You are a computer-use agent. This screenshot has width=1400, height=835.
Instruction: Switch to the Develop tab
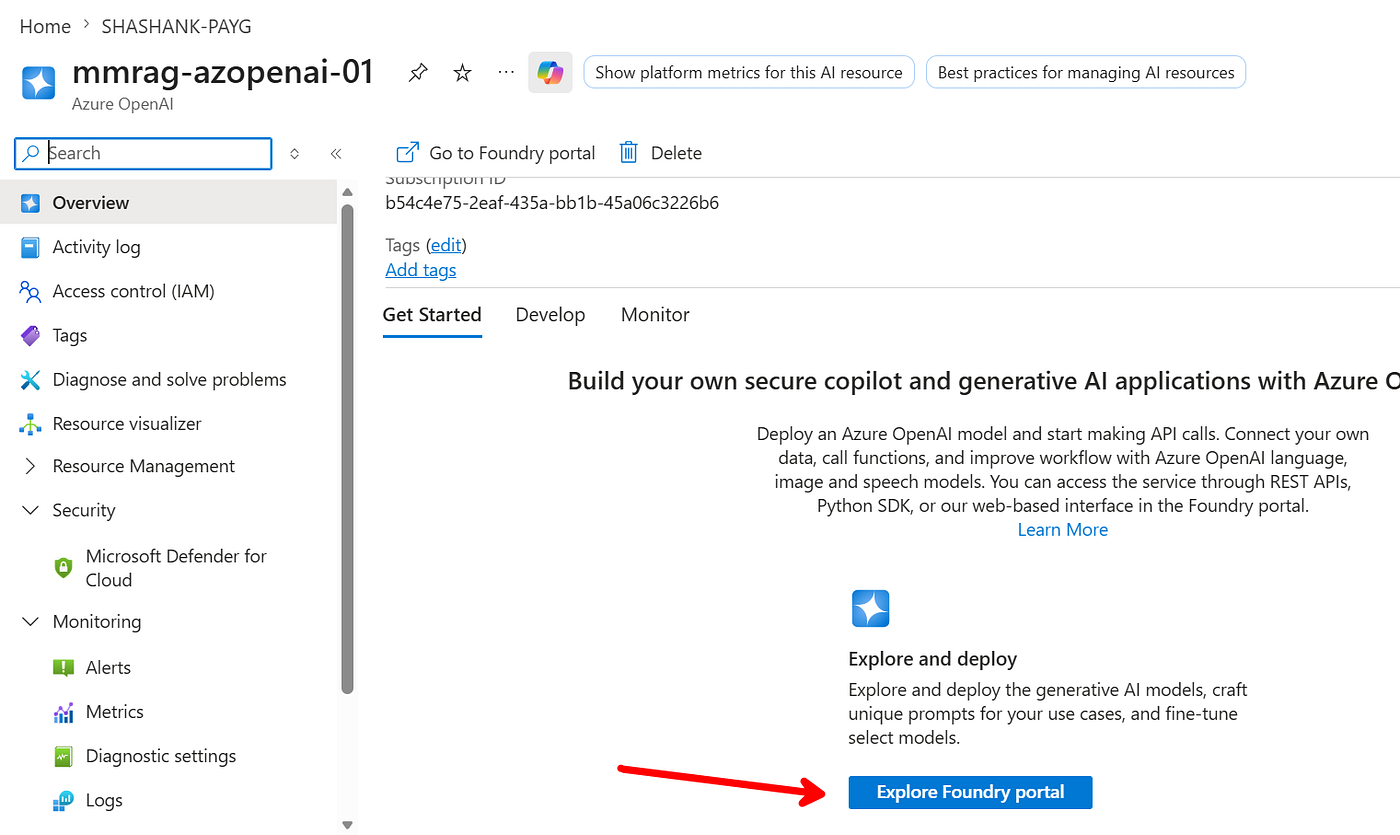(x=550, y=315)
